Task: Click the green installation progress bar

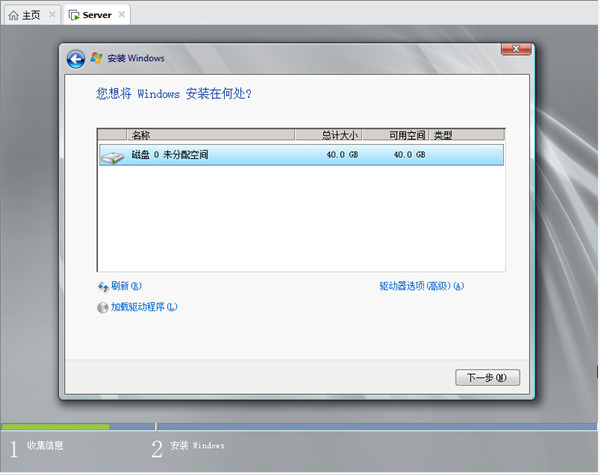Action: click(55, 427)
